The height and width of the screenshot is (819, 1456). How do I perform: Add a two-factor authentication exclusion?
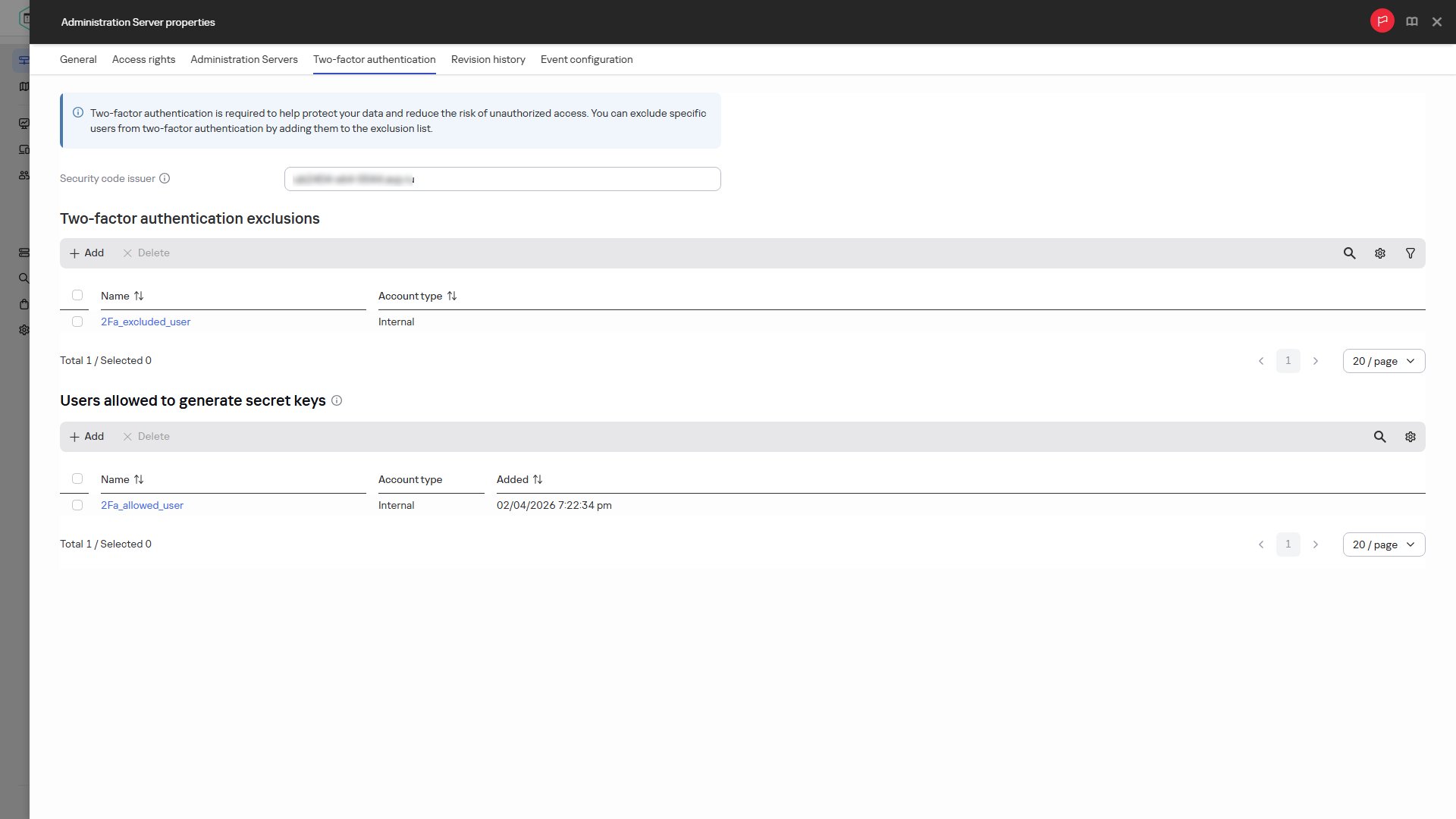pos(86,253)
